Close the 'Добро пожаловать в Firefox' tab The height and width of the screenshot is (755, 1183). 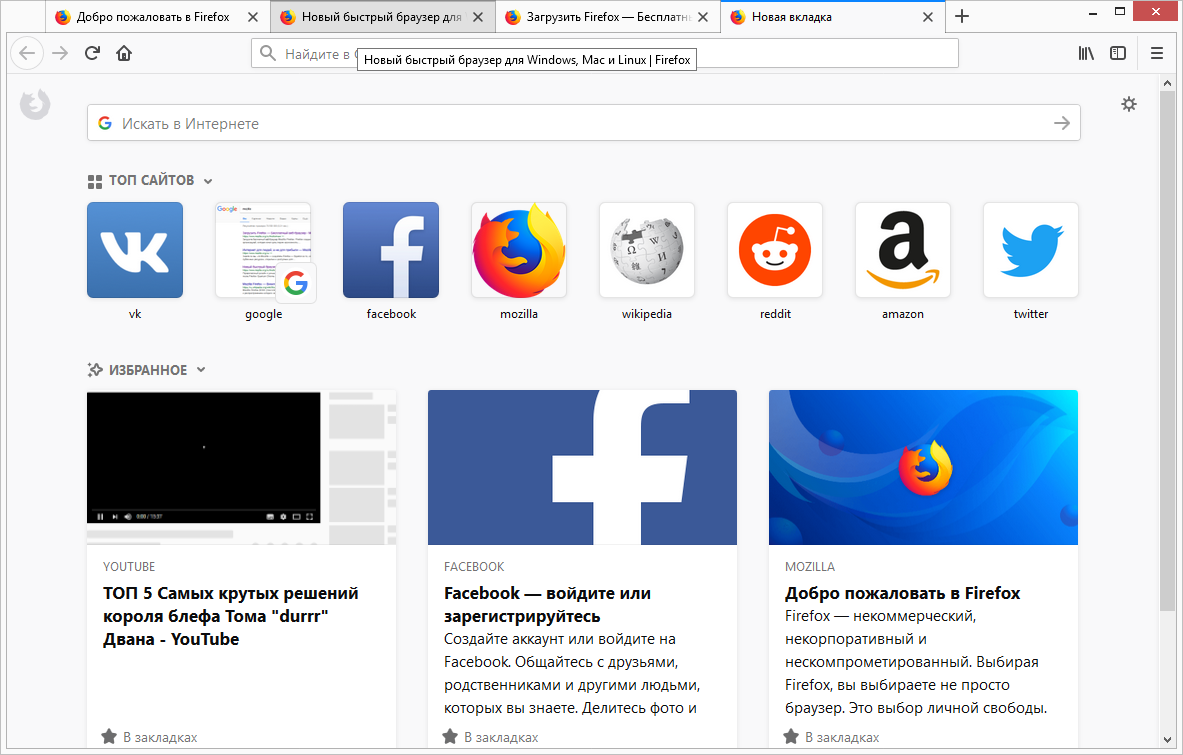[x=254, y=17]
